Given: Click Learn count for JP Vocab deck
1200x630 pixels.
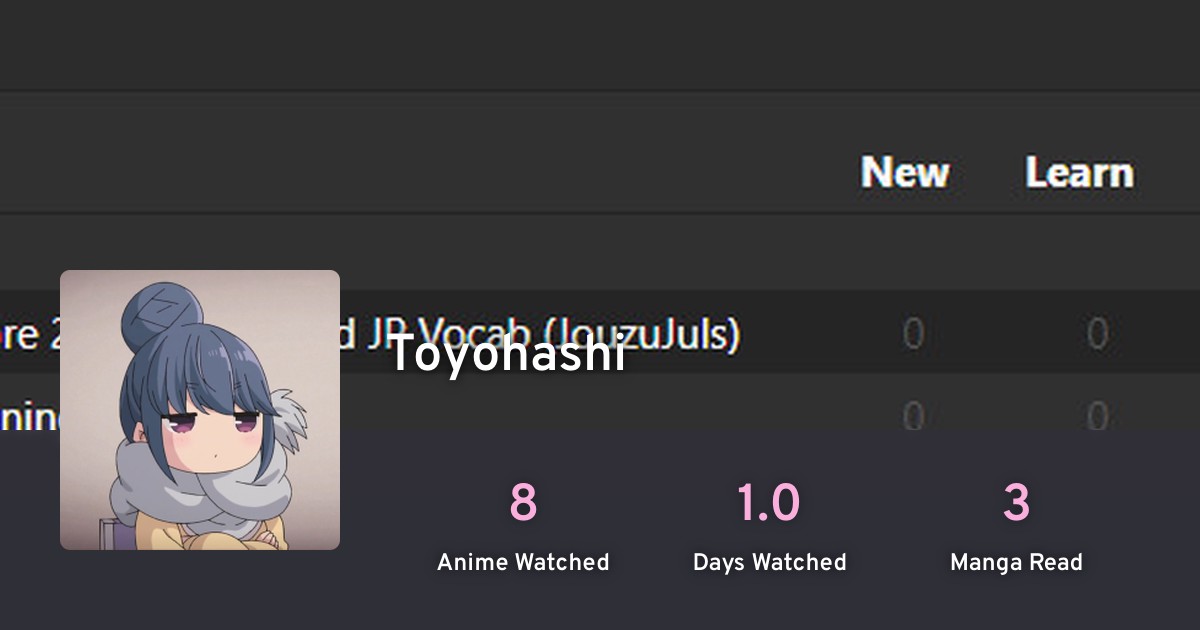Looking at the screenshot, I should (1097, 333).
